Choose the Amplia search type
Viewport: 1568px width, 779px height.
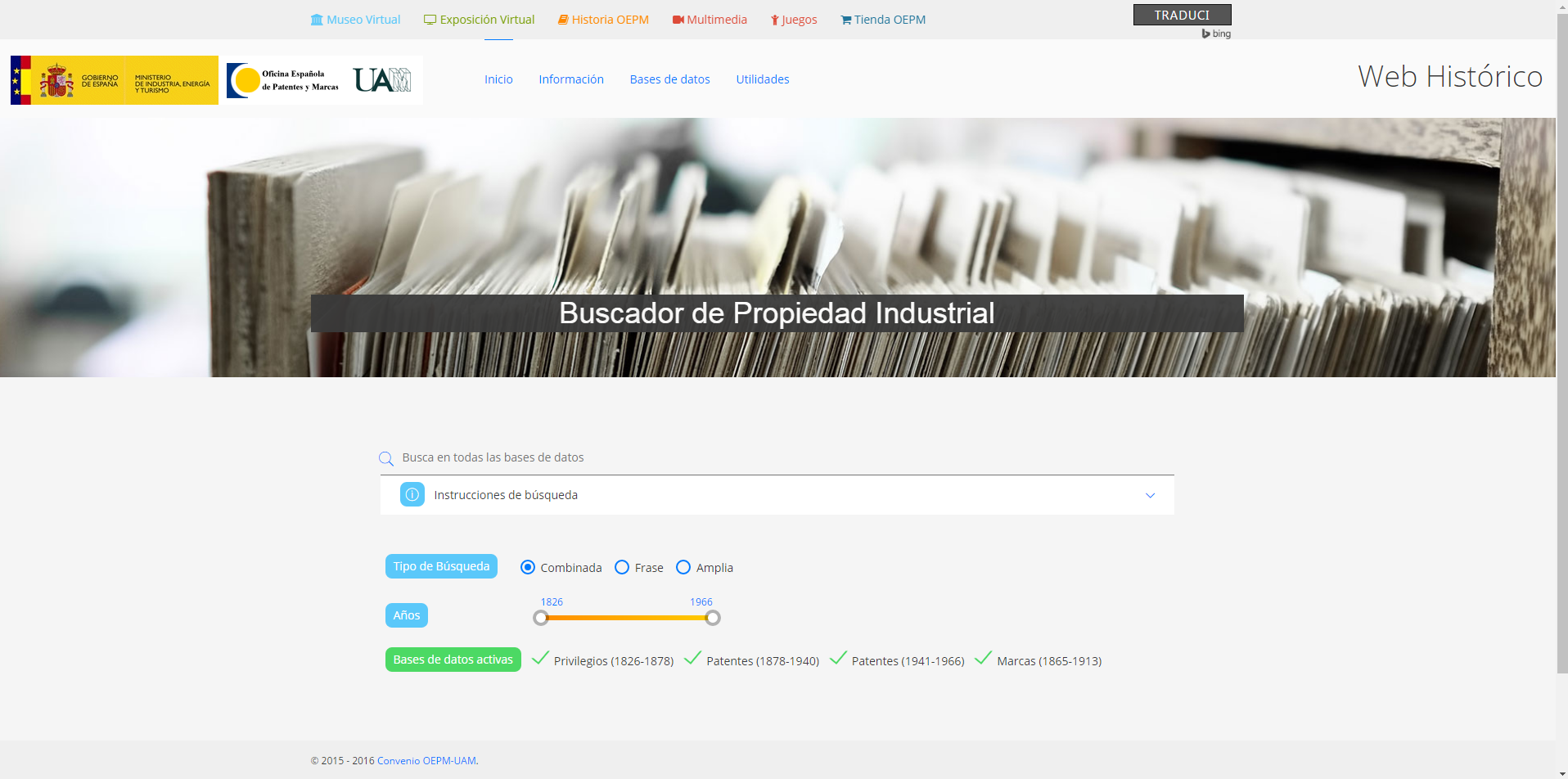(683, 567)
